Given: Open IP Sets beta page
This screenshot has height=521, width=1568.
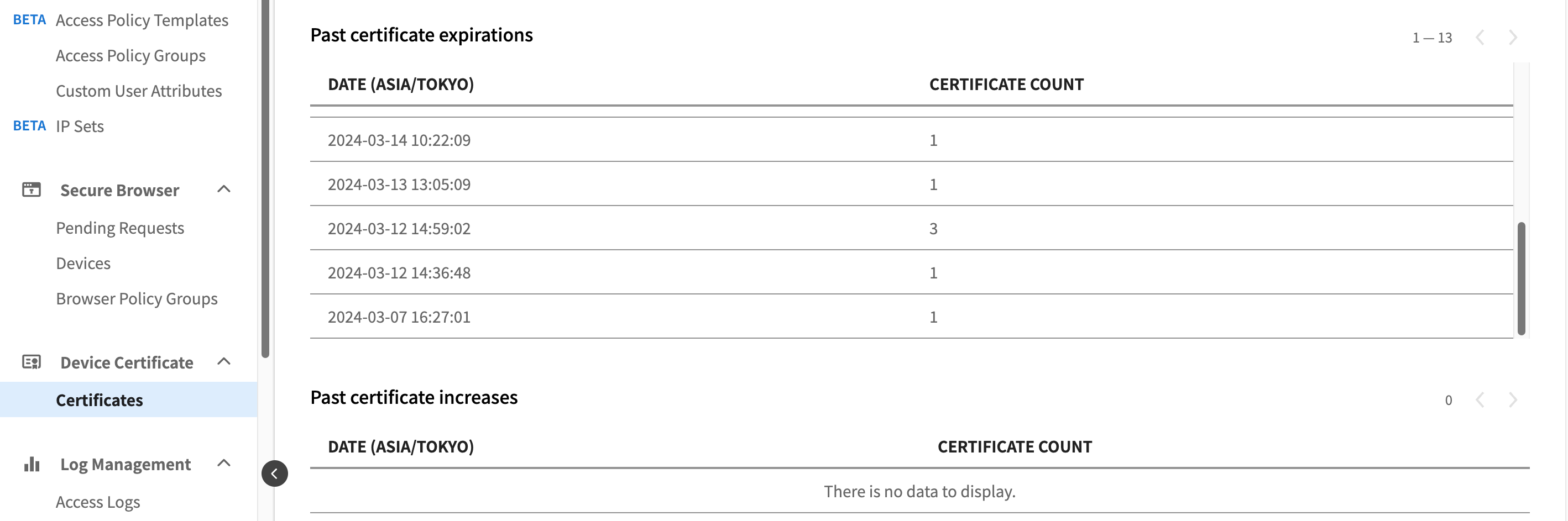Looking at the screenshot, I should coord(80,126).
